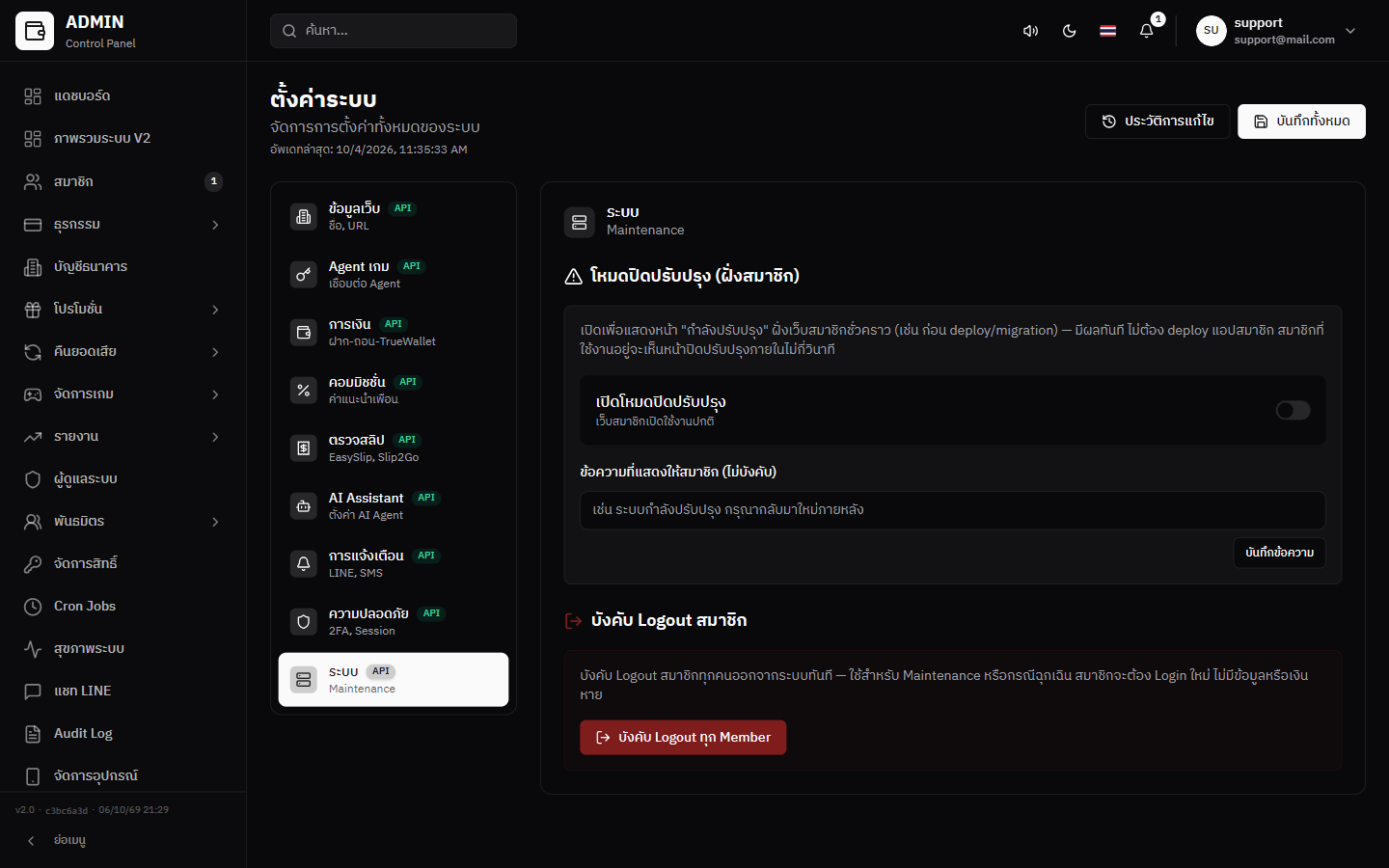Image resolution: width=1389 pixels, height=868 pixels.
Task: Click the การแจ้งเตือน bell icon in settings list
Action: point(303,564)
